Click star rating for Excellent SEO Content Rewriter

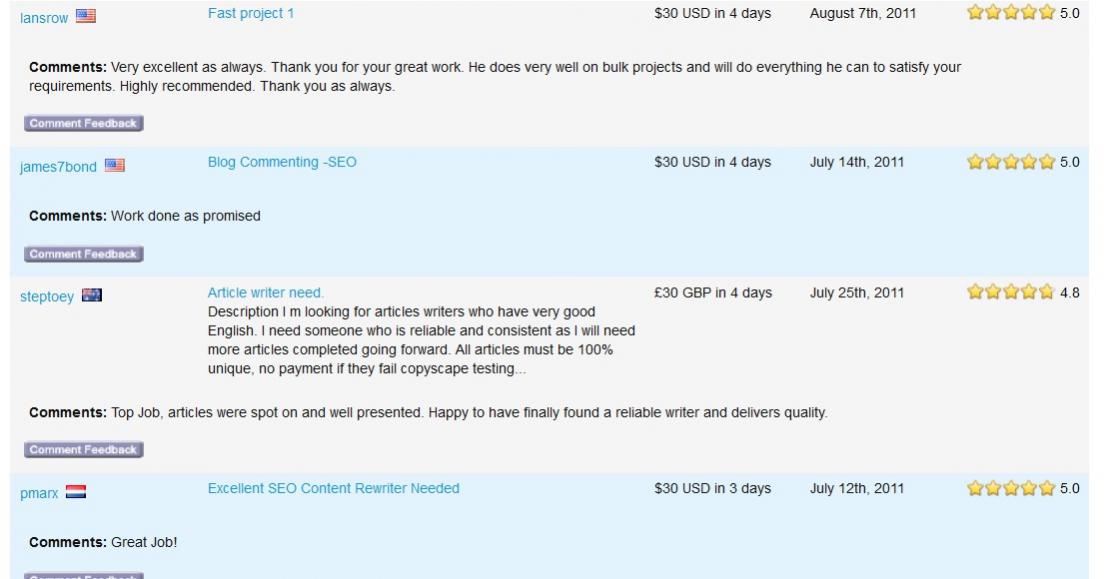tap(1011, 489)
